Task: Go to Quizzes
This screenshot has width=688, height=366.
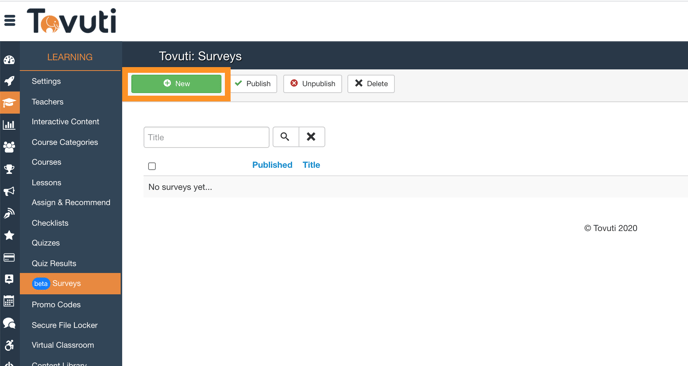Action: pyautogui.click(x=45, y=243)
